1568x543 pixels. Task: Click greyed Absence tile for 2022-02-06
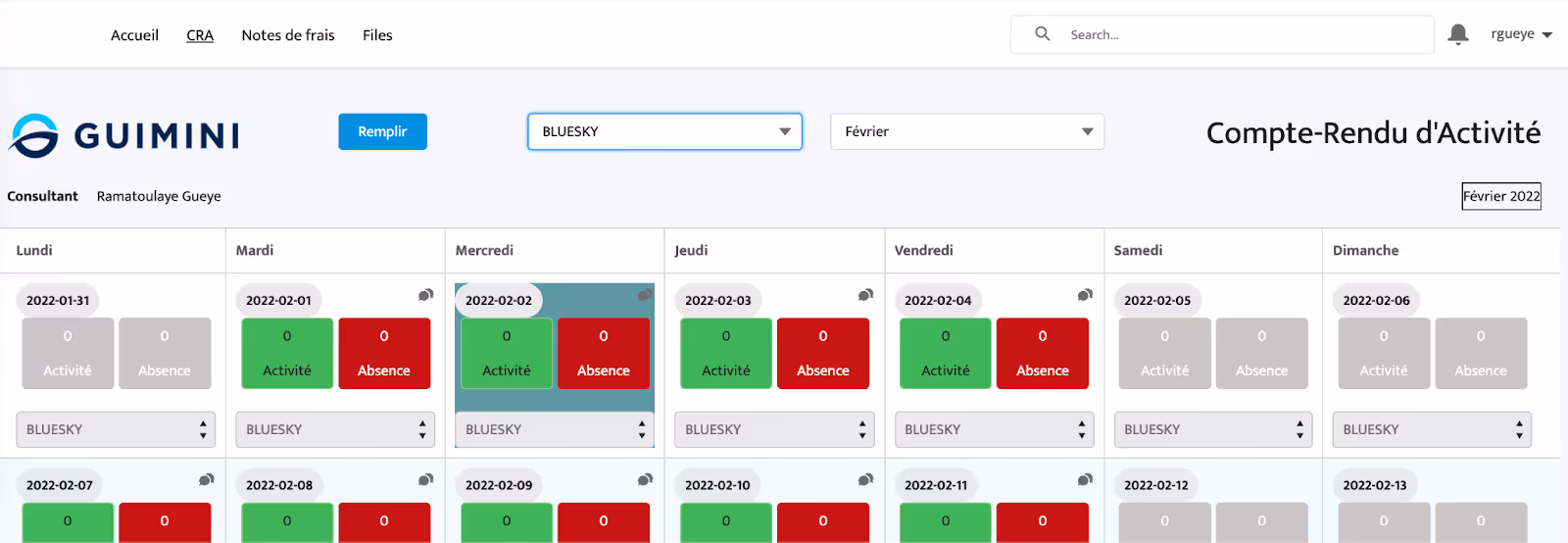pyautogui.click(x=1481, y=353)
